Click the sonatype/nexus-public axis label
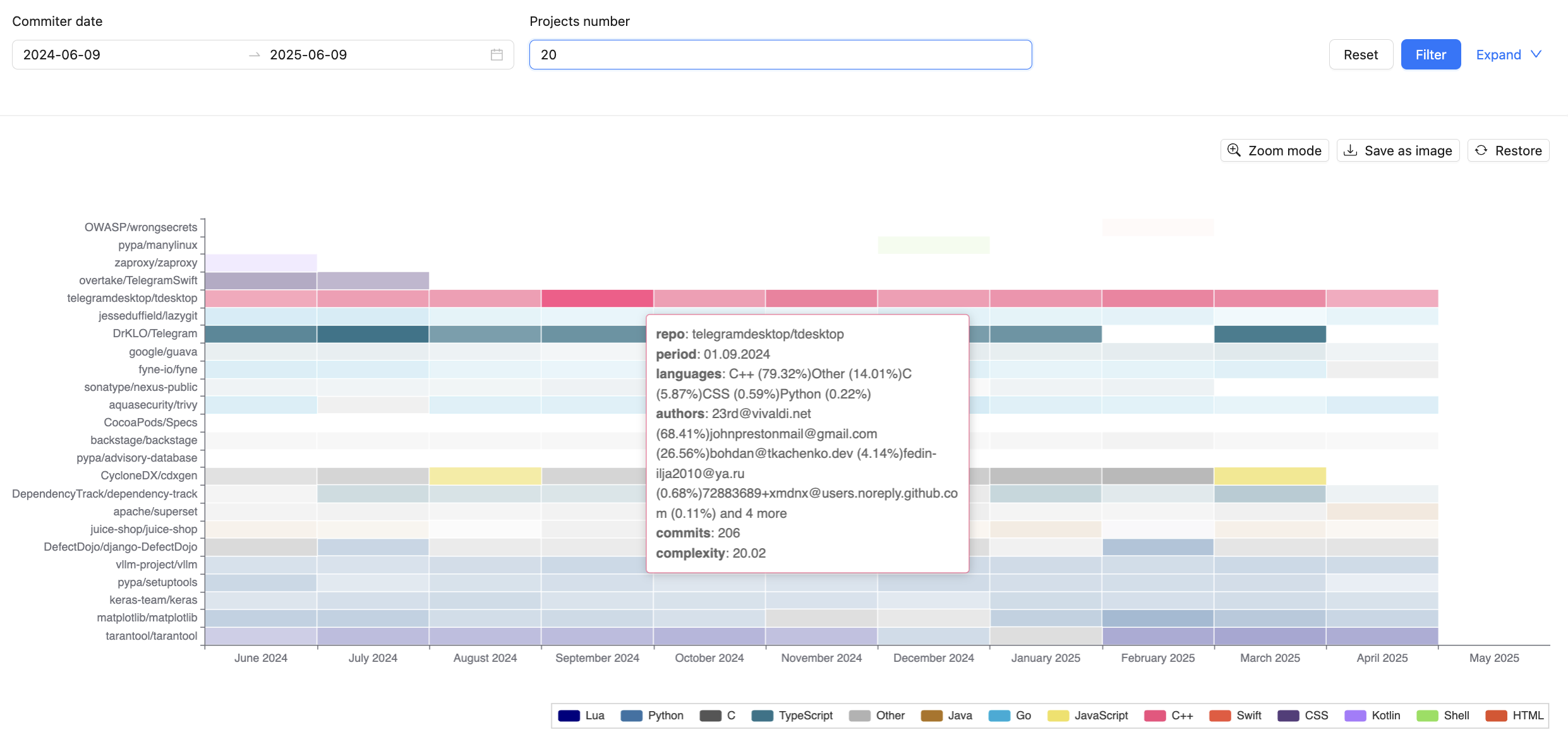Viewport: 1568px width, 749px height. click(141, 387)
